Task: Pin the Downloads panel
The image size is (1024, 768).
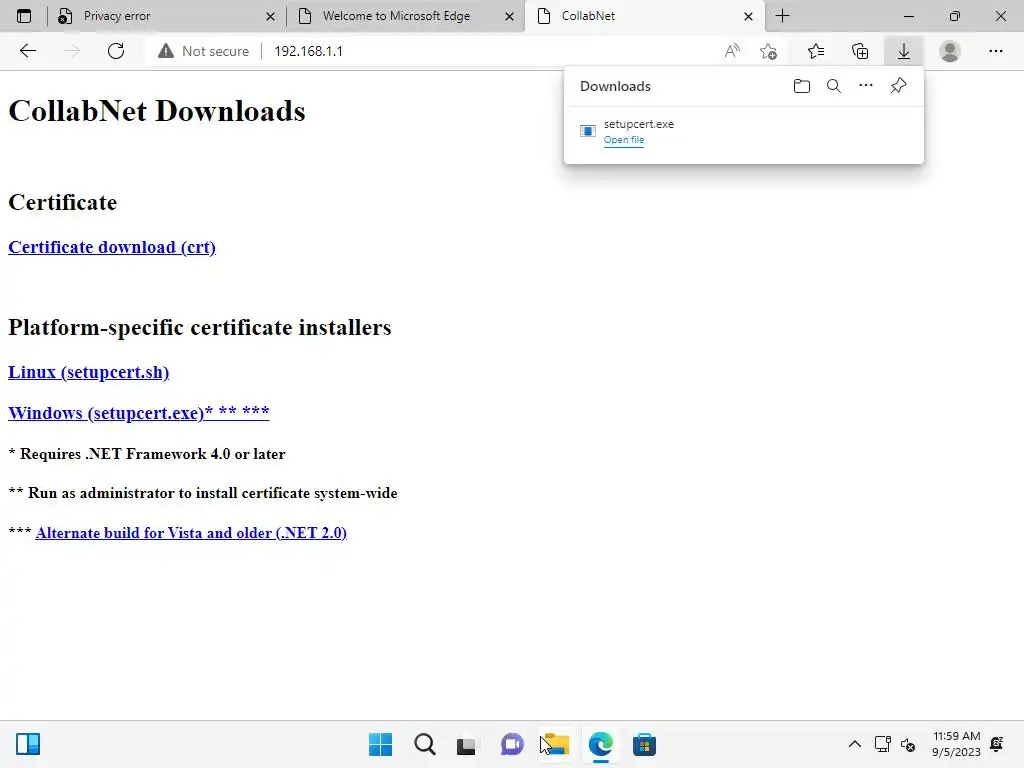Action: (x=898, y=86)
